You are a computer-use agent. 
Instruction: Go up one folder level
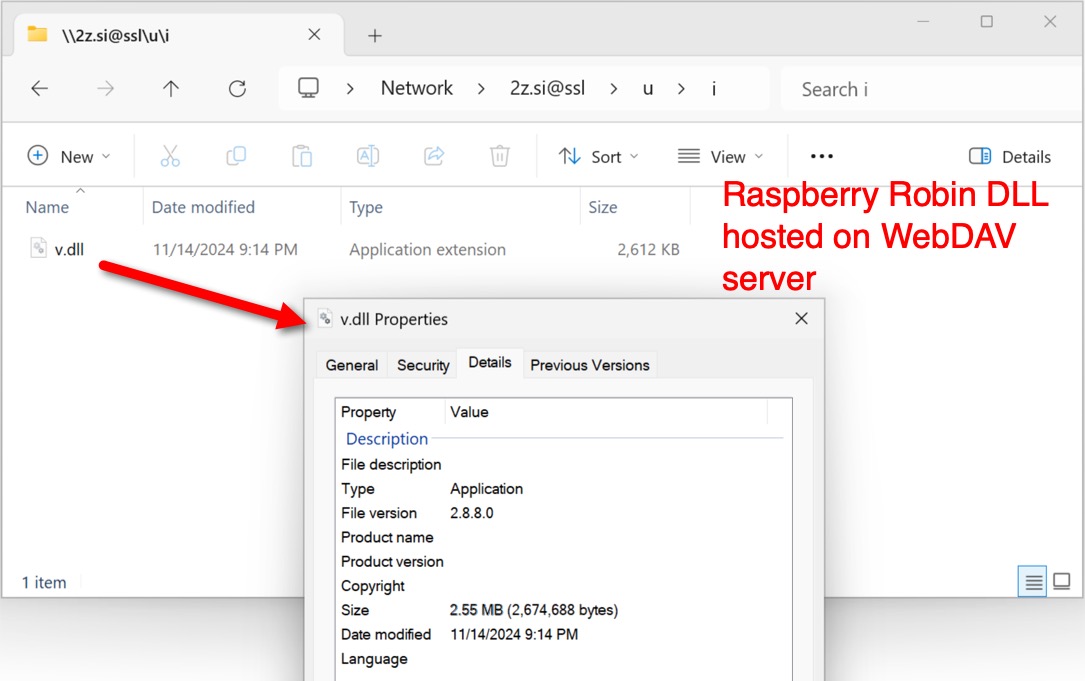pyautogui.click(x=171, y=89)
